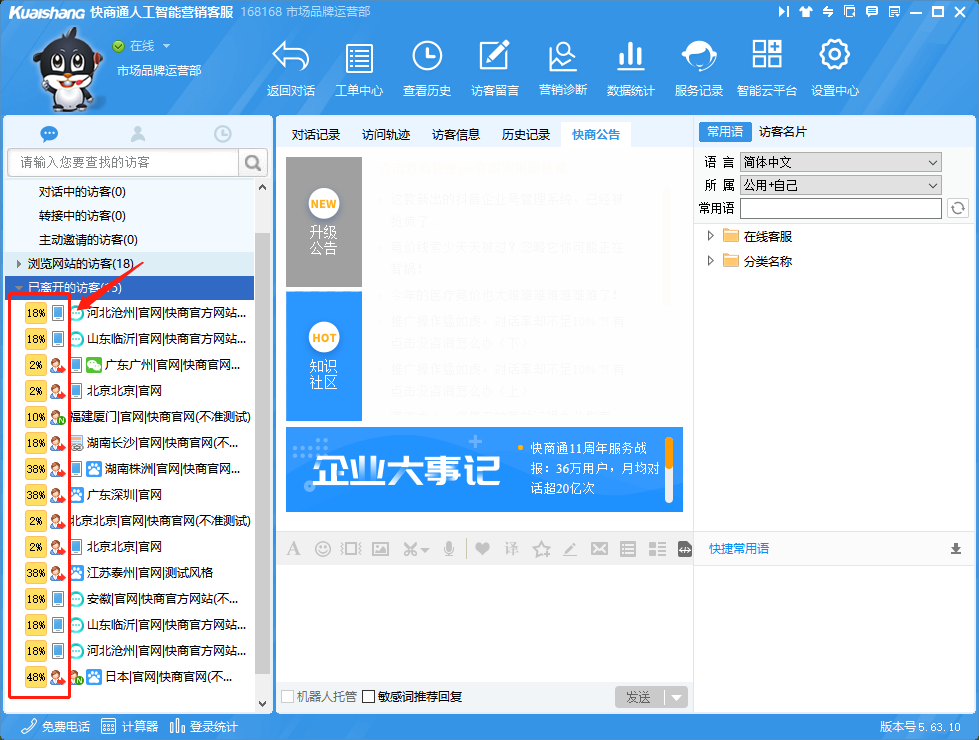Toggle the 敏感词推荐回复 checkbox
Image resolution: width=979 pixels, height=740 pixels.
[368, 696]
